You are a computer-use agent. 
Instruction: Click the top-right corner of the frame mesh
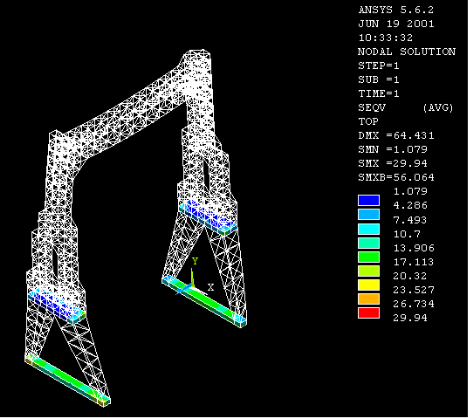[209, 53]
